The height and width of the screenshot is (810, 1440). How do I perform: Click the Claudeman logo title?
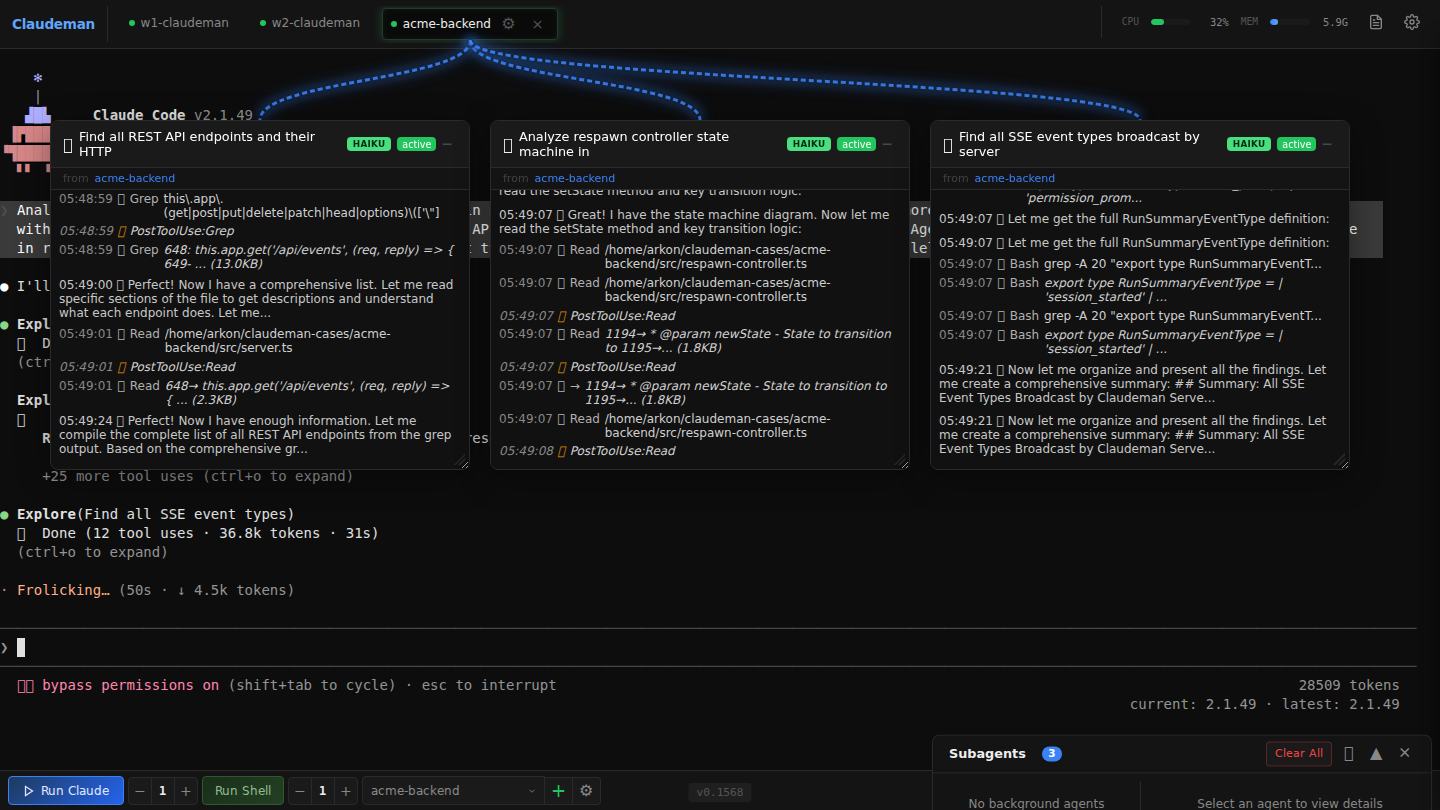54,24
